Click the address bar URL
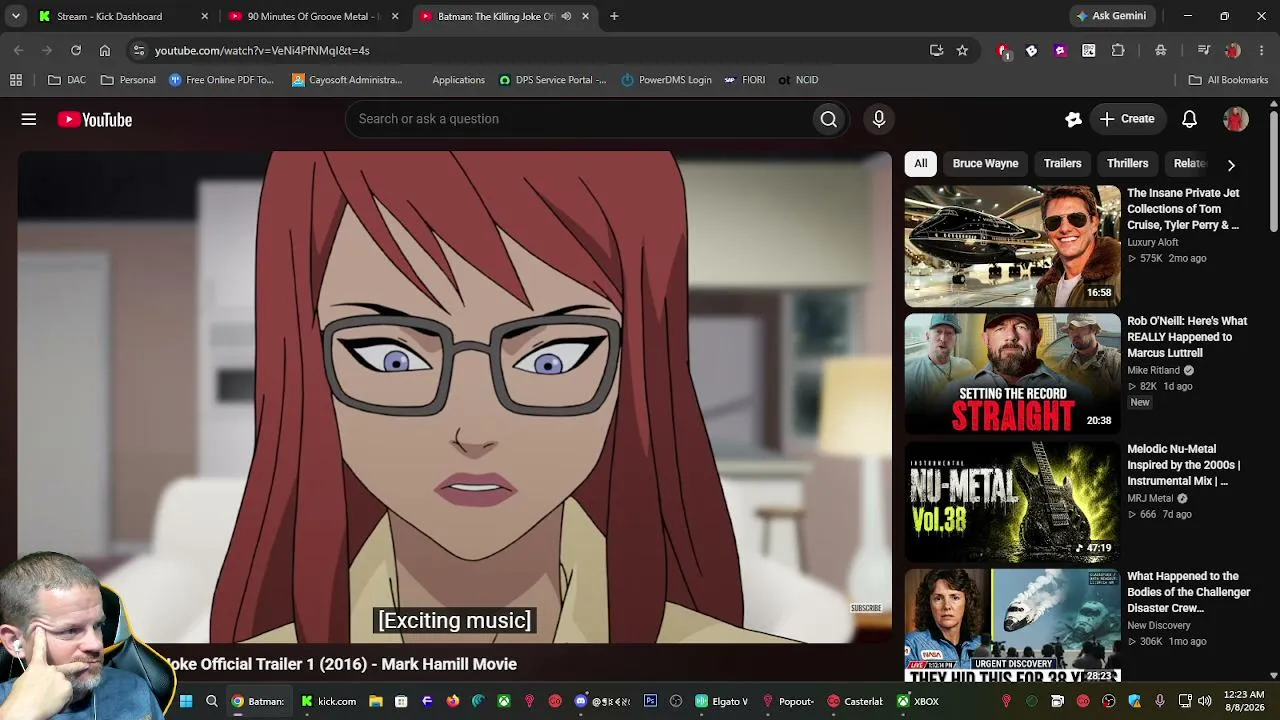Image resolution: width=1280 pixels, height=720 pixels. click(262, 50)
